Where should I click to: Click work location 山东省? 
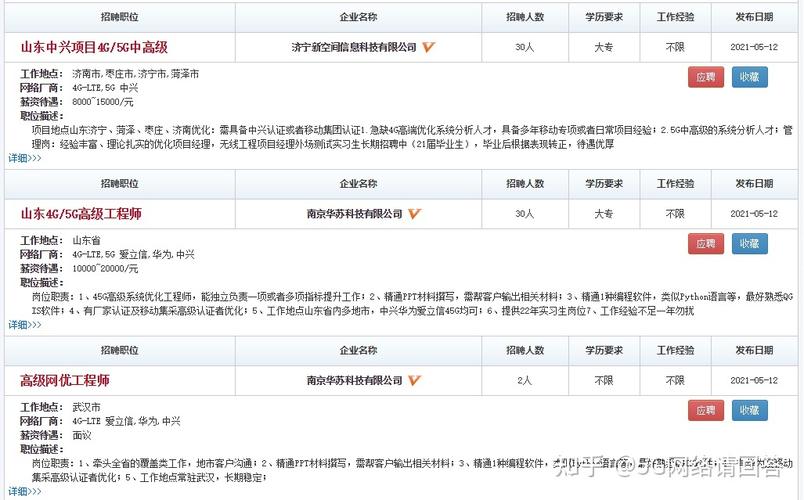coord(86,241)
